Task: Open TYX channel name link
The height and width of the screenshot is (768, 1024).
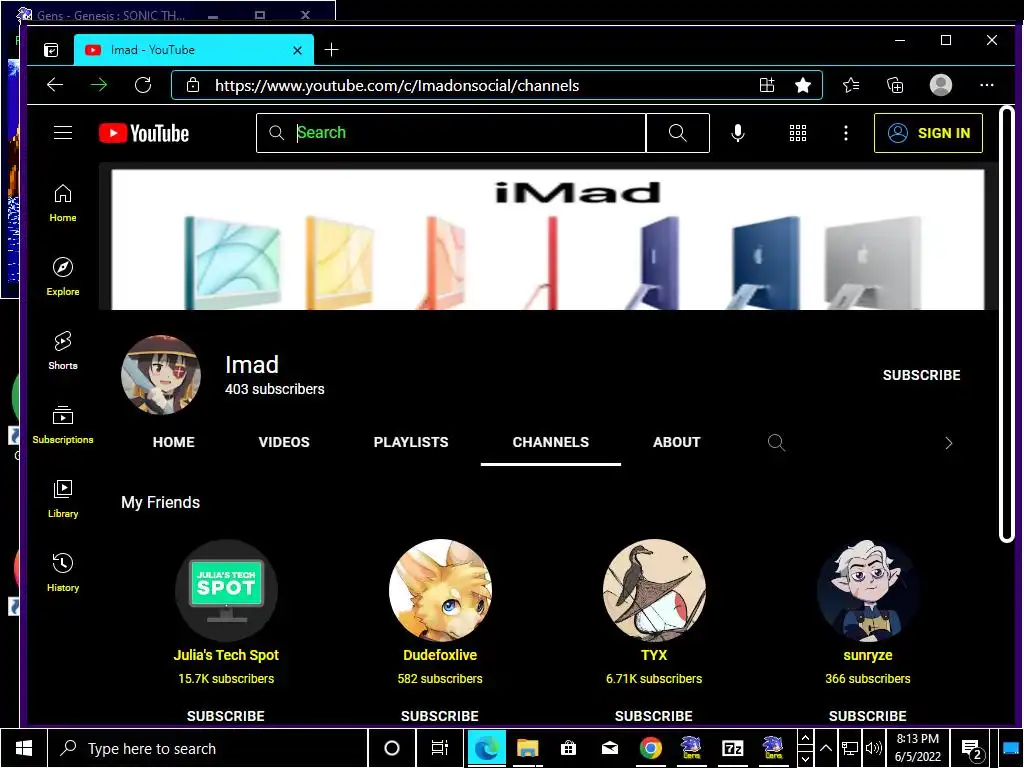Action: 654,654
